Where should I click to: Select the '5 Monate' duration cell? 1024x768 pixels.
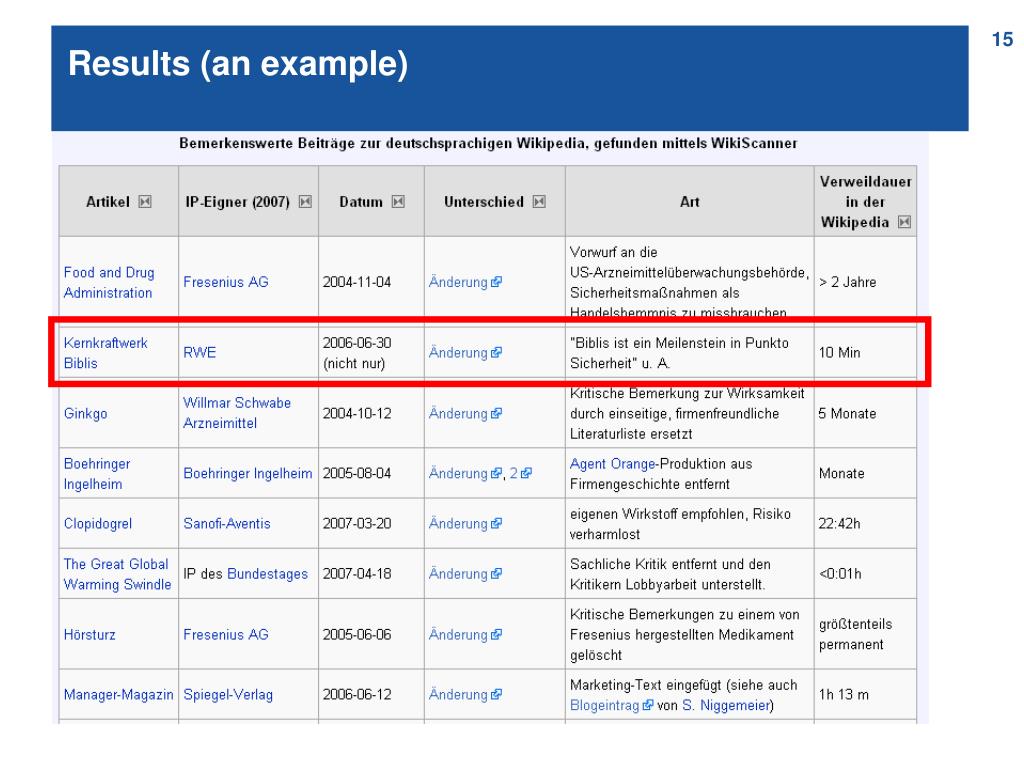(865, 413)
